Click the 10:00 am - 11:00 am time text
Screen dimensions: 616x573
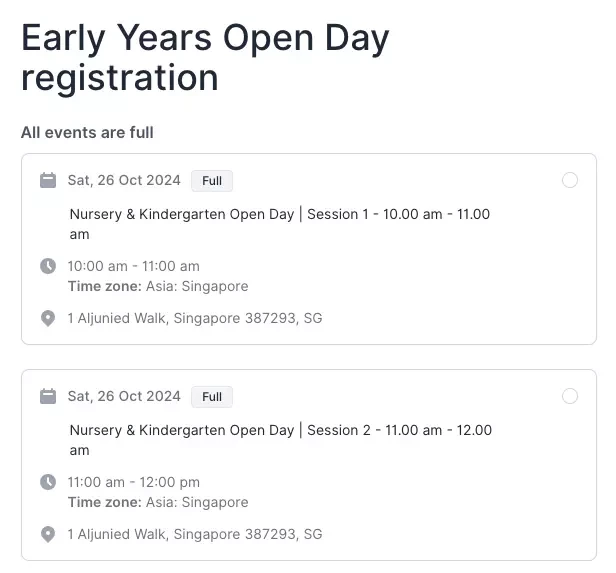click(134, 266)
